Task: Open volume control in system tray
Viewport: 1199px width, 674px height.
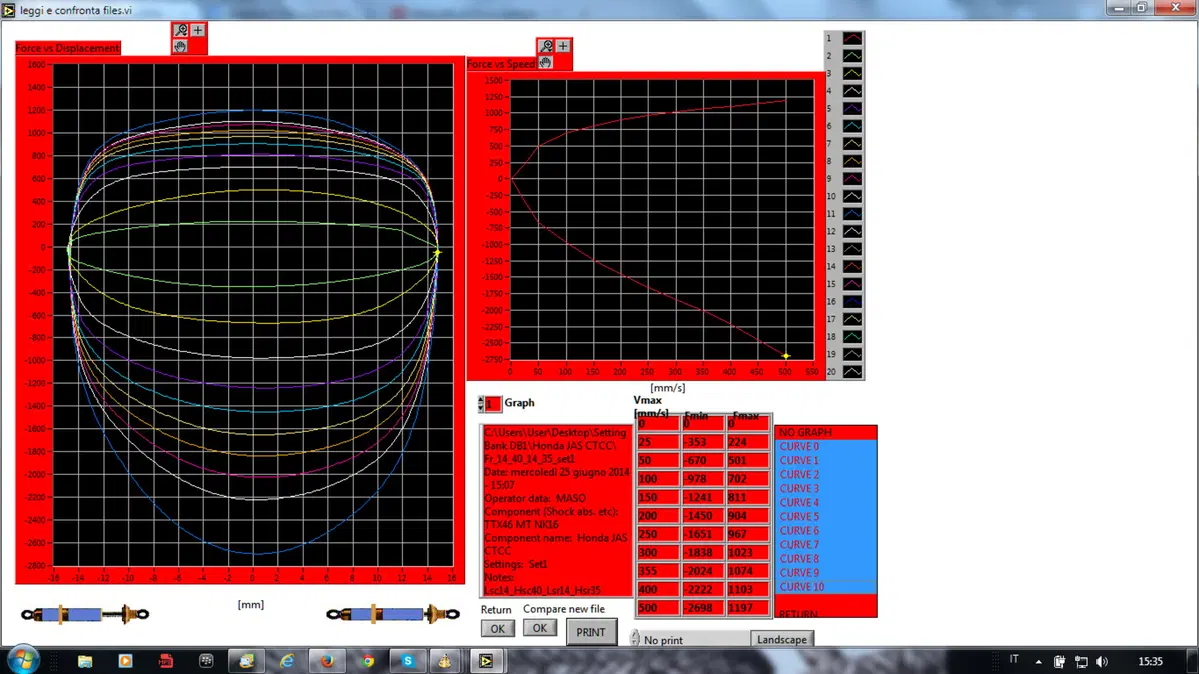Action: pyautogui.click(x=1102, y=662)
